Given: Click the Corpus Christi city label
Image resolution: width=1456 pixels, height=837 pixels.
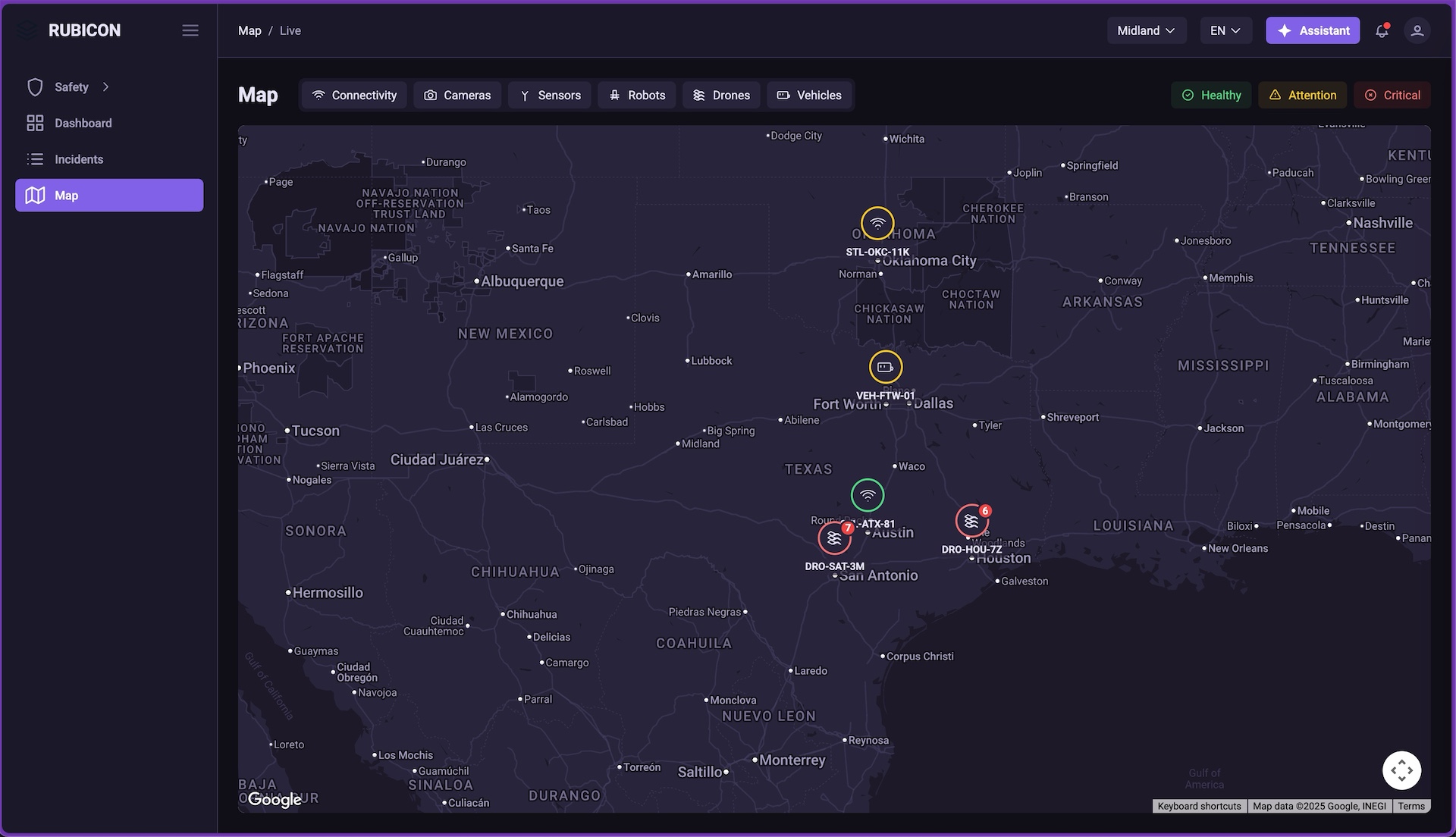Looking at the screenshot, I should pyautogui.click(x=920, y=657).
